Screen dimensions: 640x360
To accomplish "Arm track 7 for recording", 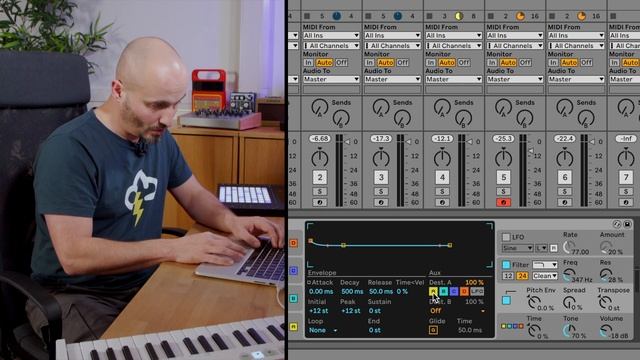I will coord(626,202).
